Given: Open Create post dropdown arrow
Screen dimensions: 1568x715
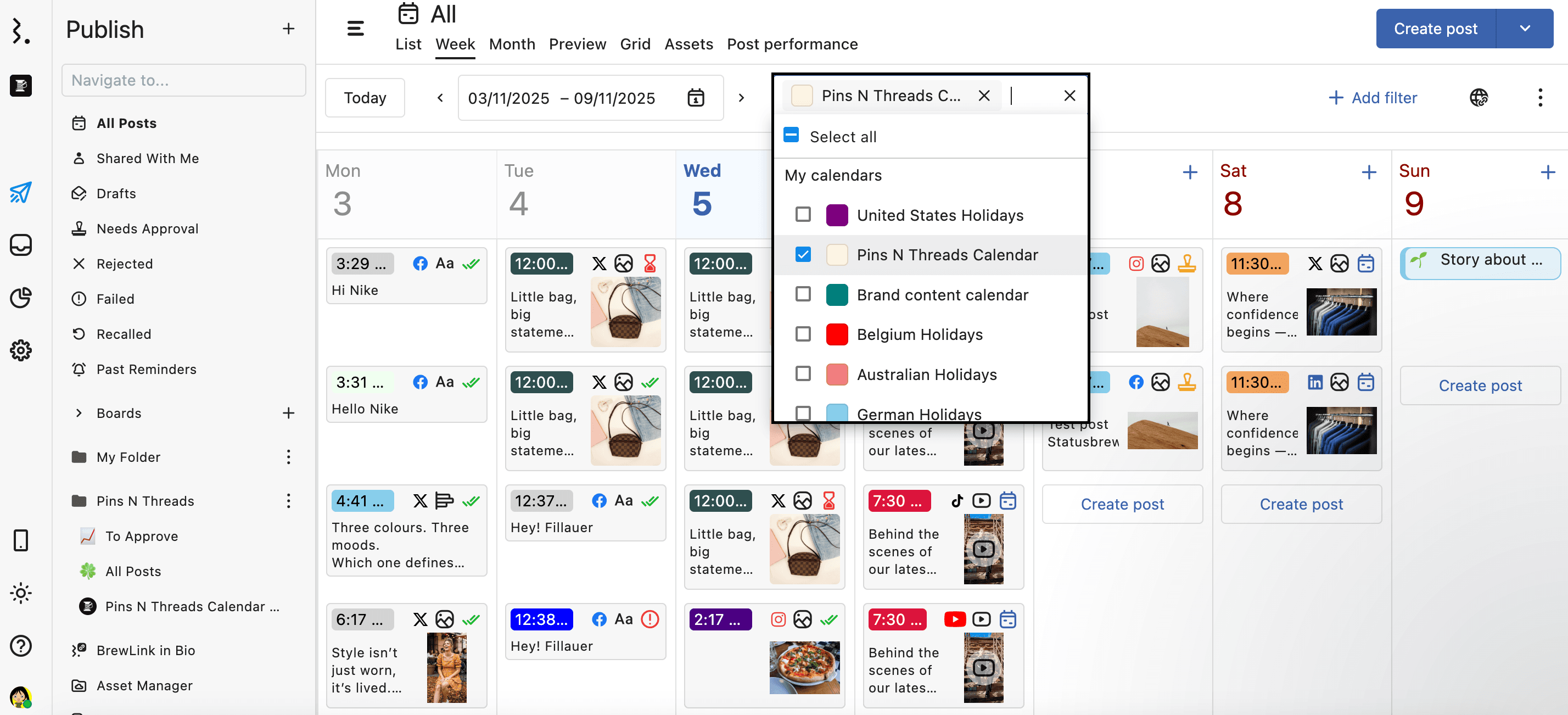Looking at the screenshot, I should (1524, 29).
